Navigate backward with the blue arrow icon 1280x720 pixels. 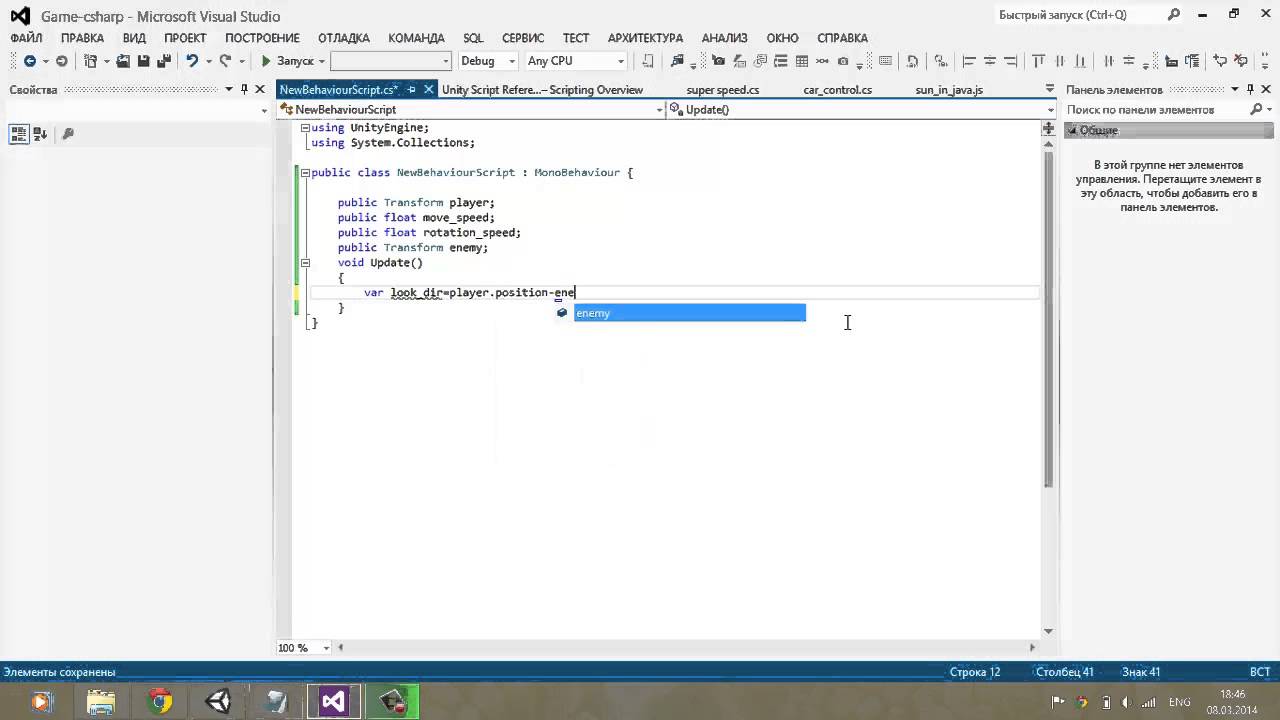click(30, 61)
